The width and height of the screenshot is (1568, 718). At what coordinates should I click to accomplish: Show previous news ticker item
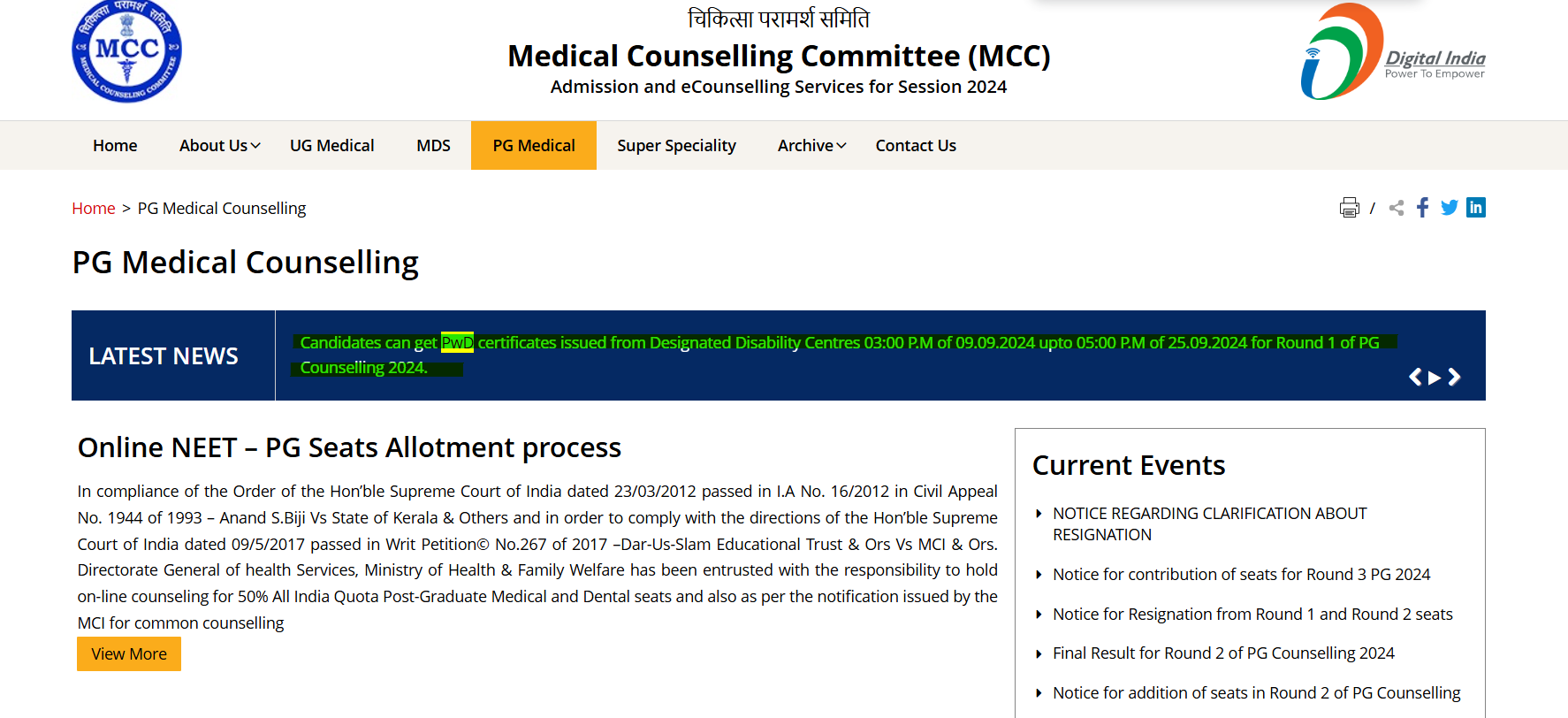(1415, 378)
